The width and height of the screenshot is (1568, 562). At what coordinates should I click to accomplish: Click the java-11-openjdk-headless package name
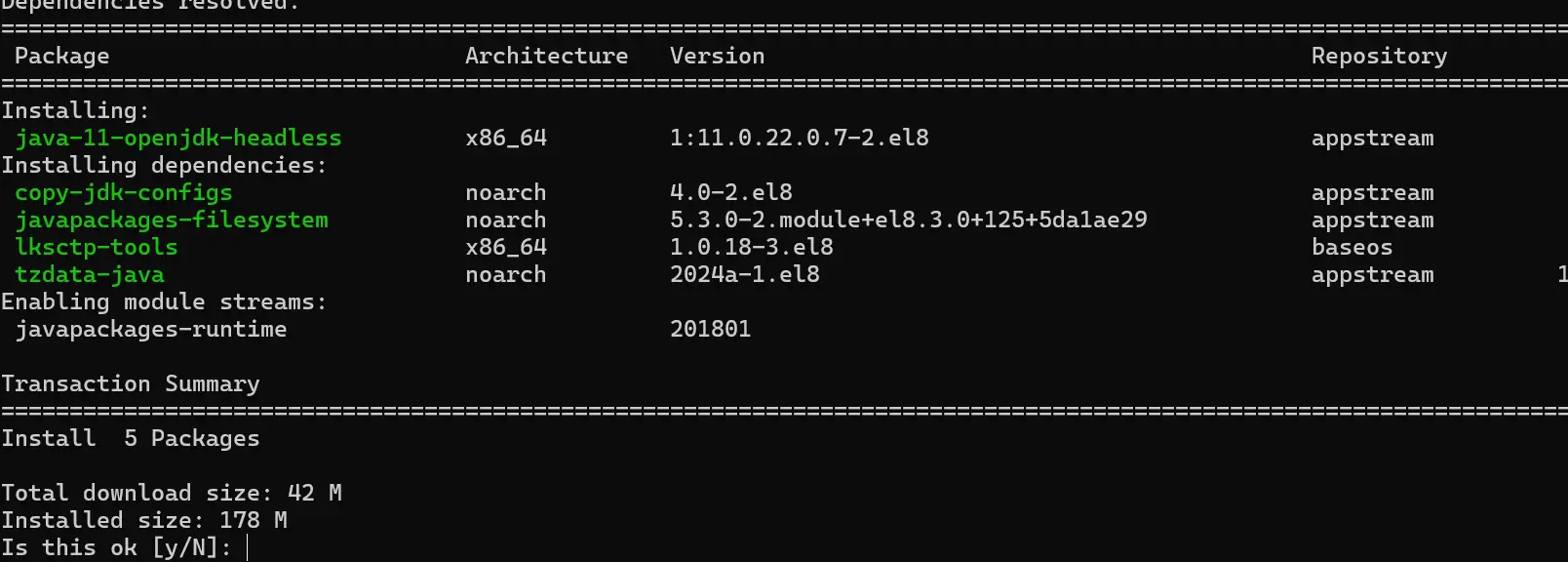pyautogui.click(x=178, y=139)
